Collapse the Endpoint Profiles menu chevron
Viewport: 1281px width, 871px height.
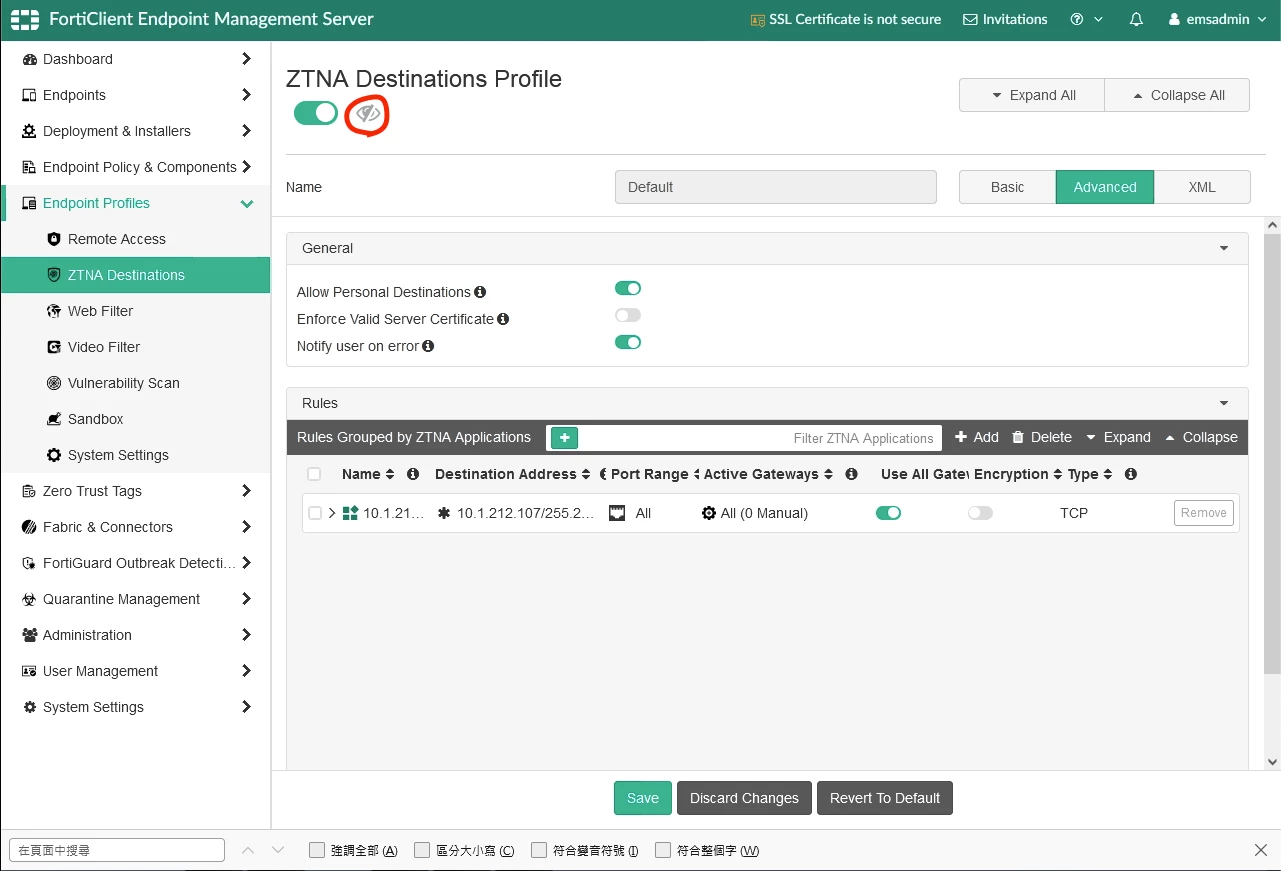pos(247,203)
